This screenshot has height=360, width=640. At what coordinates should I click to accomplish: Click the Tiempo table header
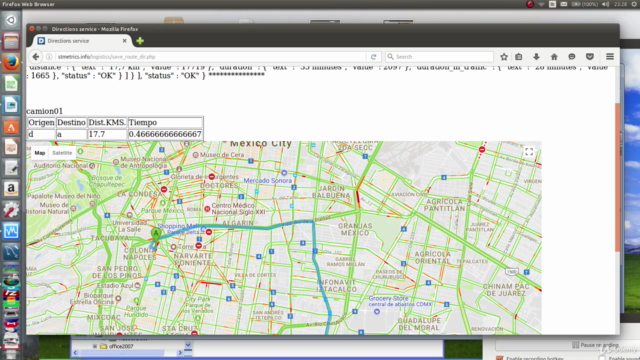tap(165, 122)
